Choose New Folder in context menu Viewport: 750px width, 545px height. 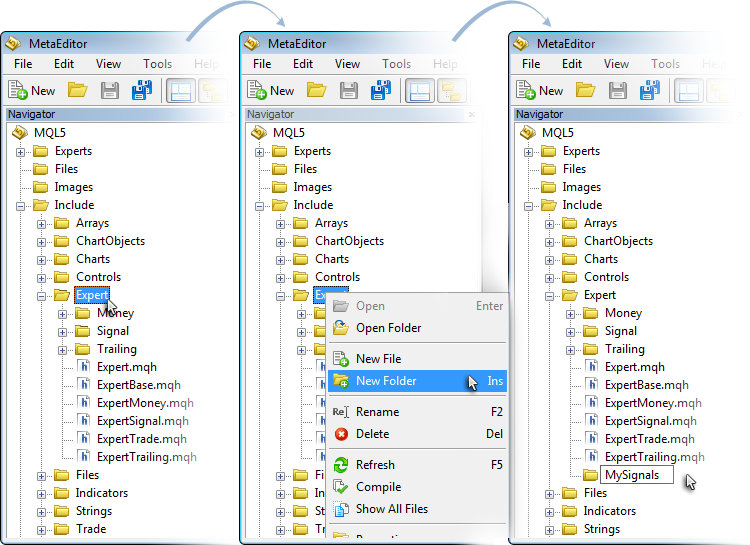point(417,381)
